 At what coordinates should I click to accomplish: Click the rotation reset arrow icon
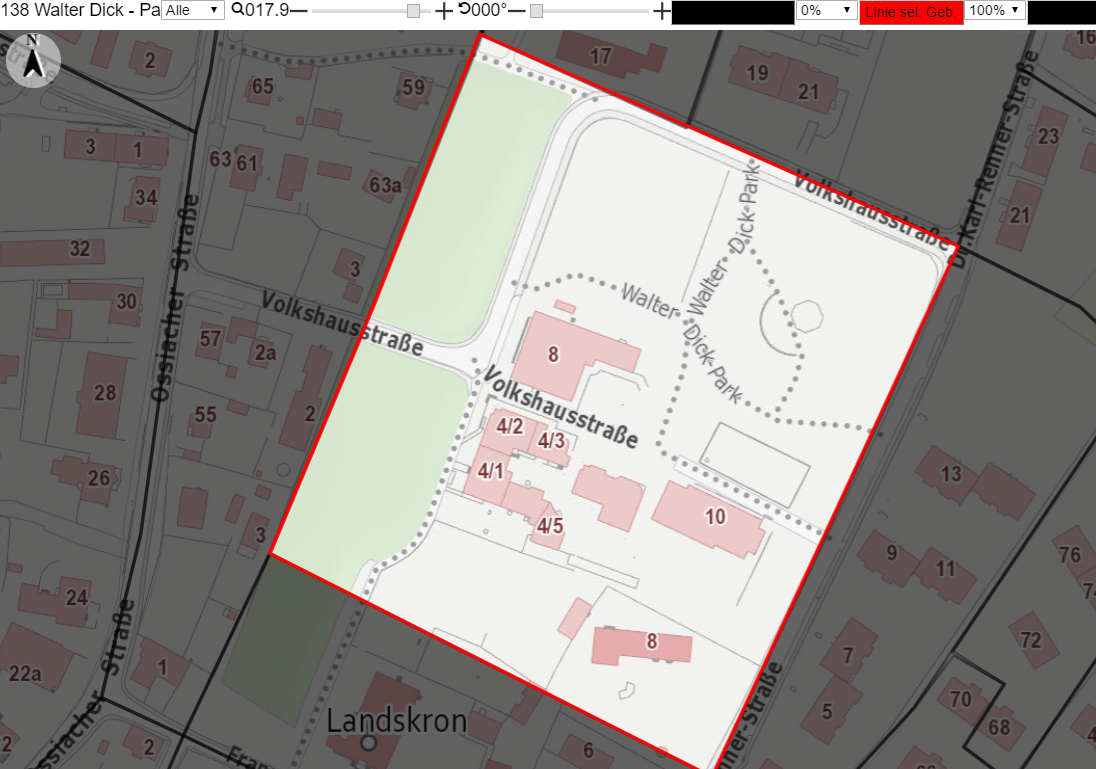tap(465, 9)
